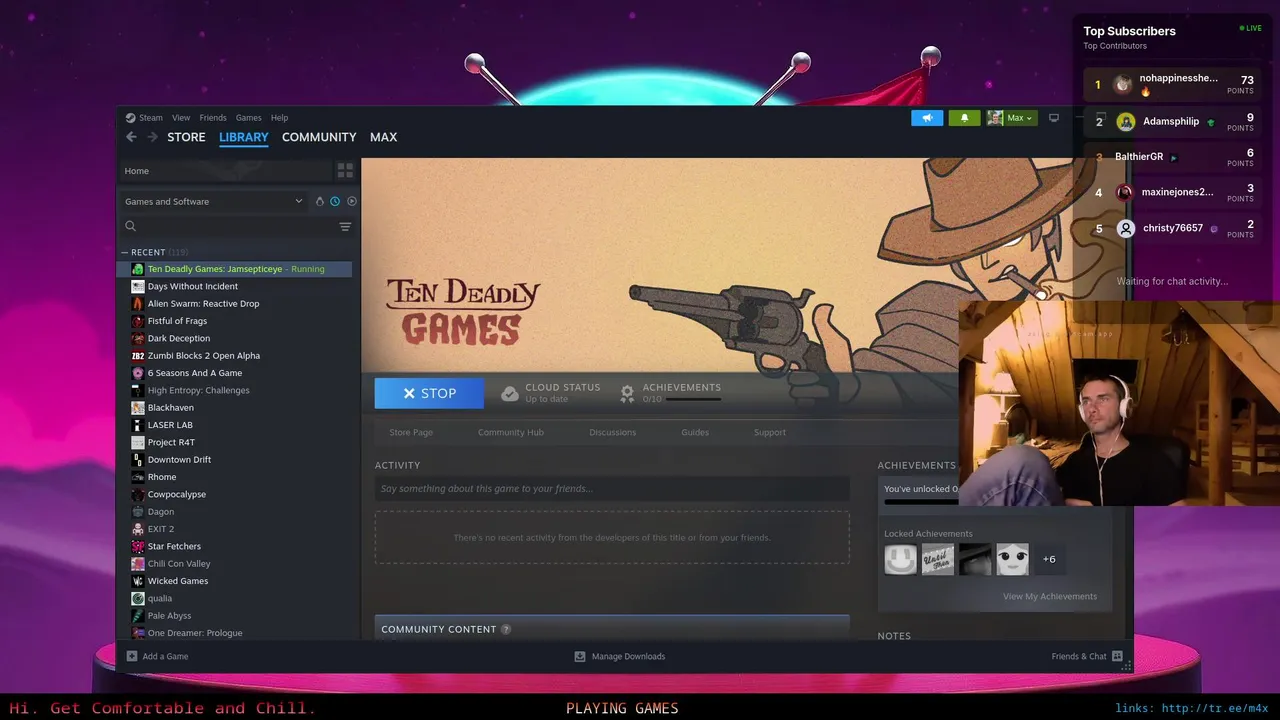The image size is (1280, 720).
Task: Click the Project R4T game icon
Action: (138, 442)
